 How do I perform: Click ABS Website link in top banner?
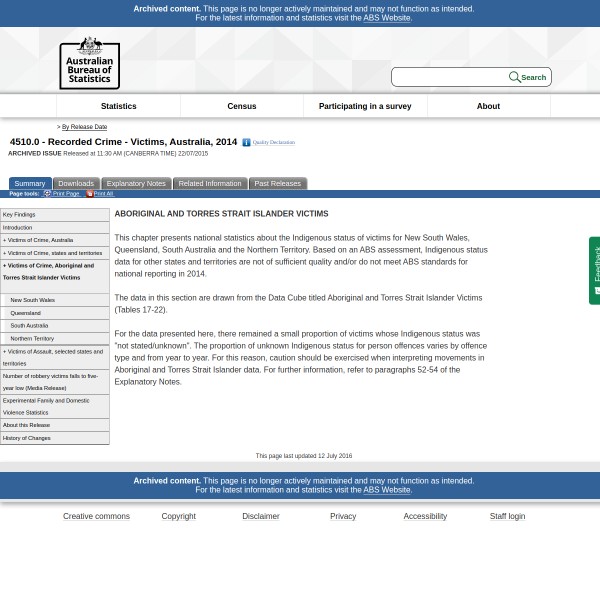[x=386, y=18]
